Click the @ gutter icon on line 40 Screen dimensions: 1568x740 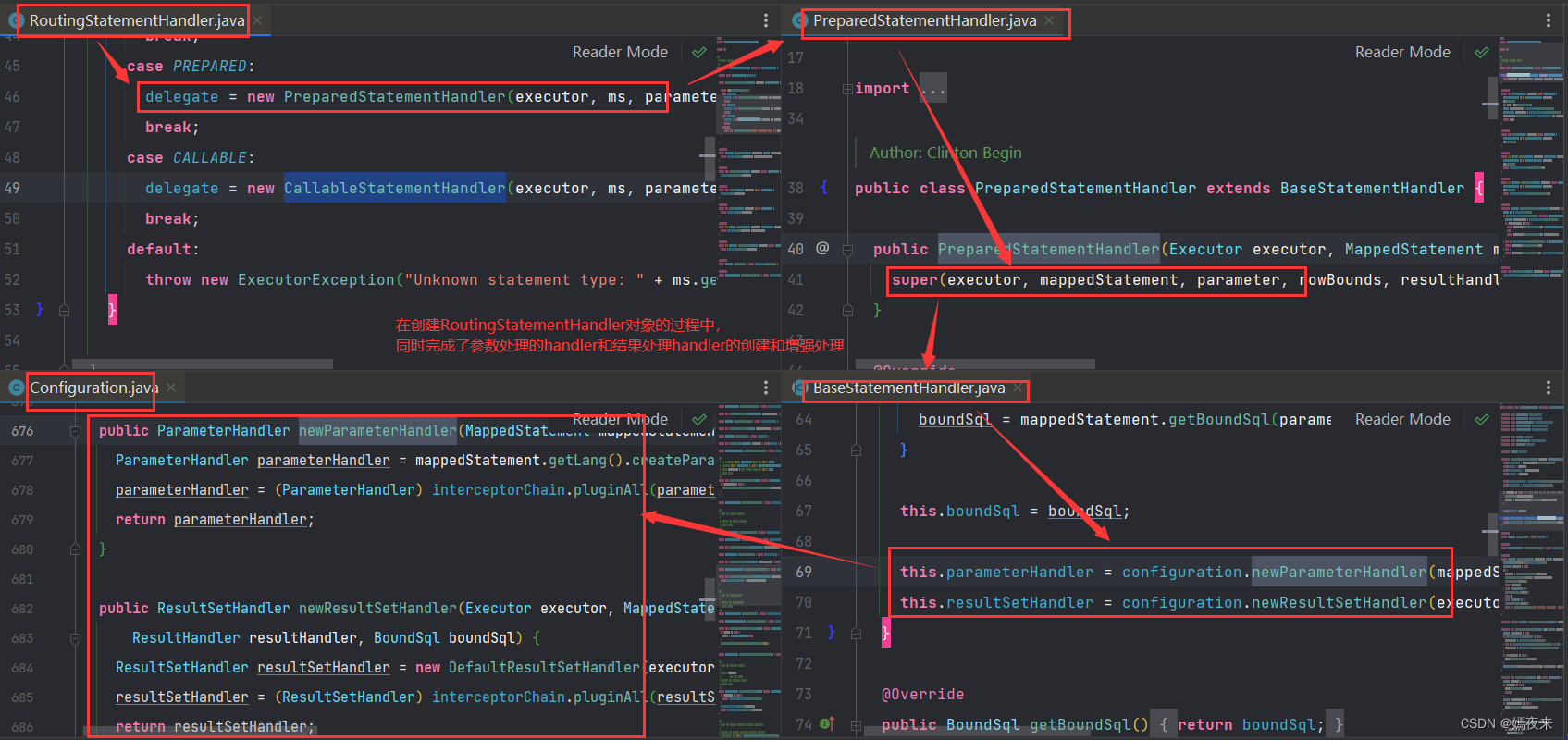(x=822, y=248)
